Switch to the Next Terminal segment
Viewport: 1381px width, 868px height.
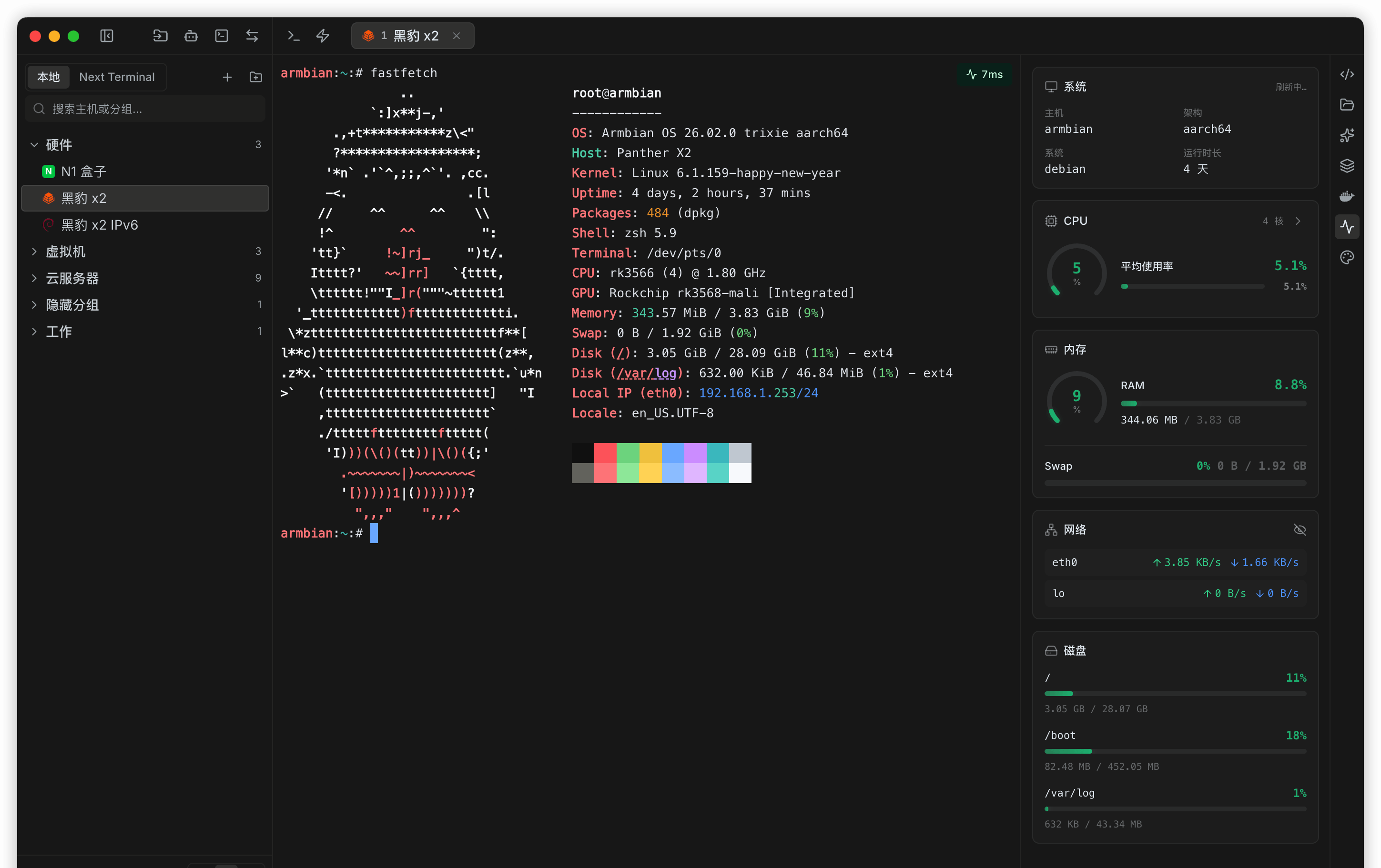(117, 77)
